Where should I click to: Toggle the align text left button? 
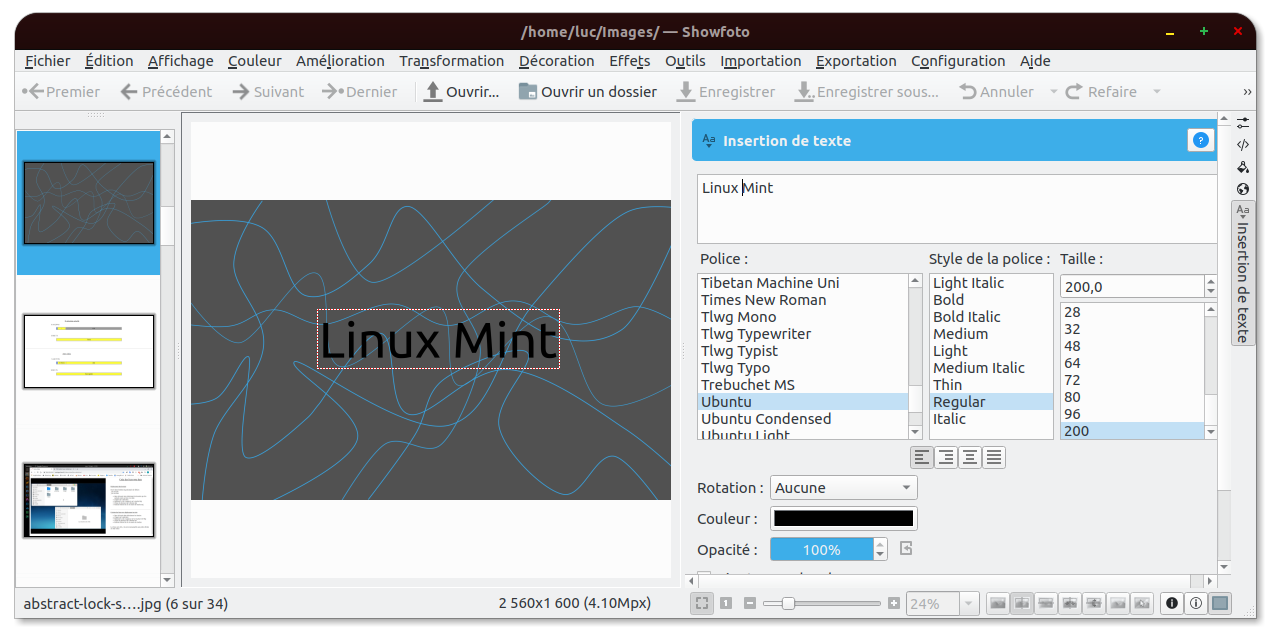pyautogui.click(x=922, y=457)
